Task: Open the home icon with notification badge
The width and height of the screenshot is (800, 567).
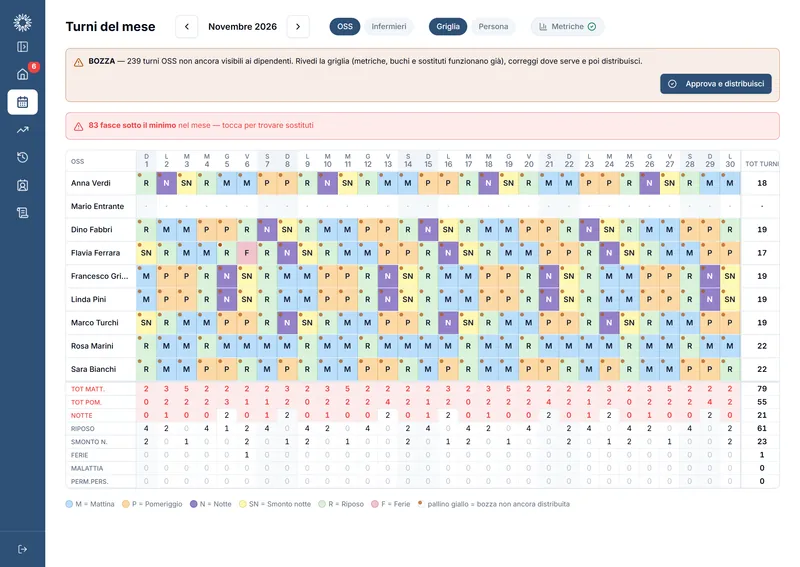Action: coord(22,75)
